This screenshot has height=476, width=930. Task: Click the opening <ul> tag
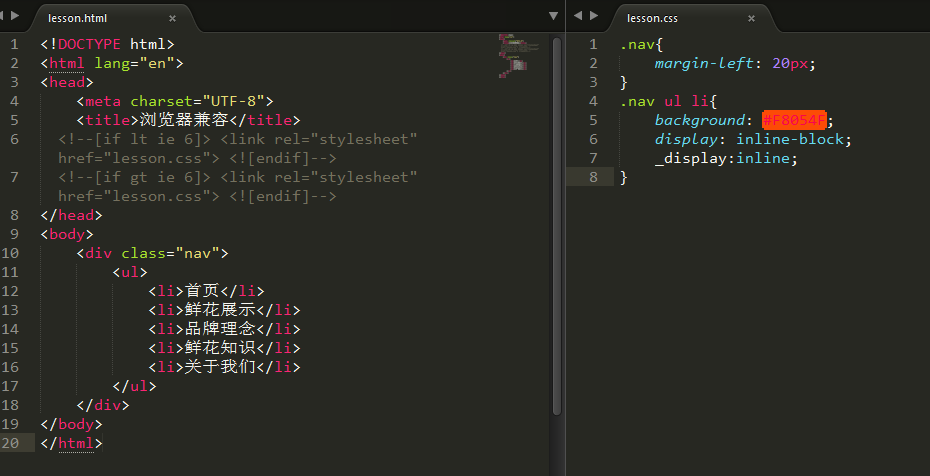130,272
